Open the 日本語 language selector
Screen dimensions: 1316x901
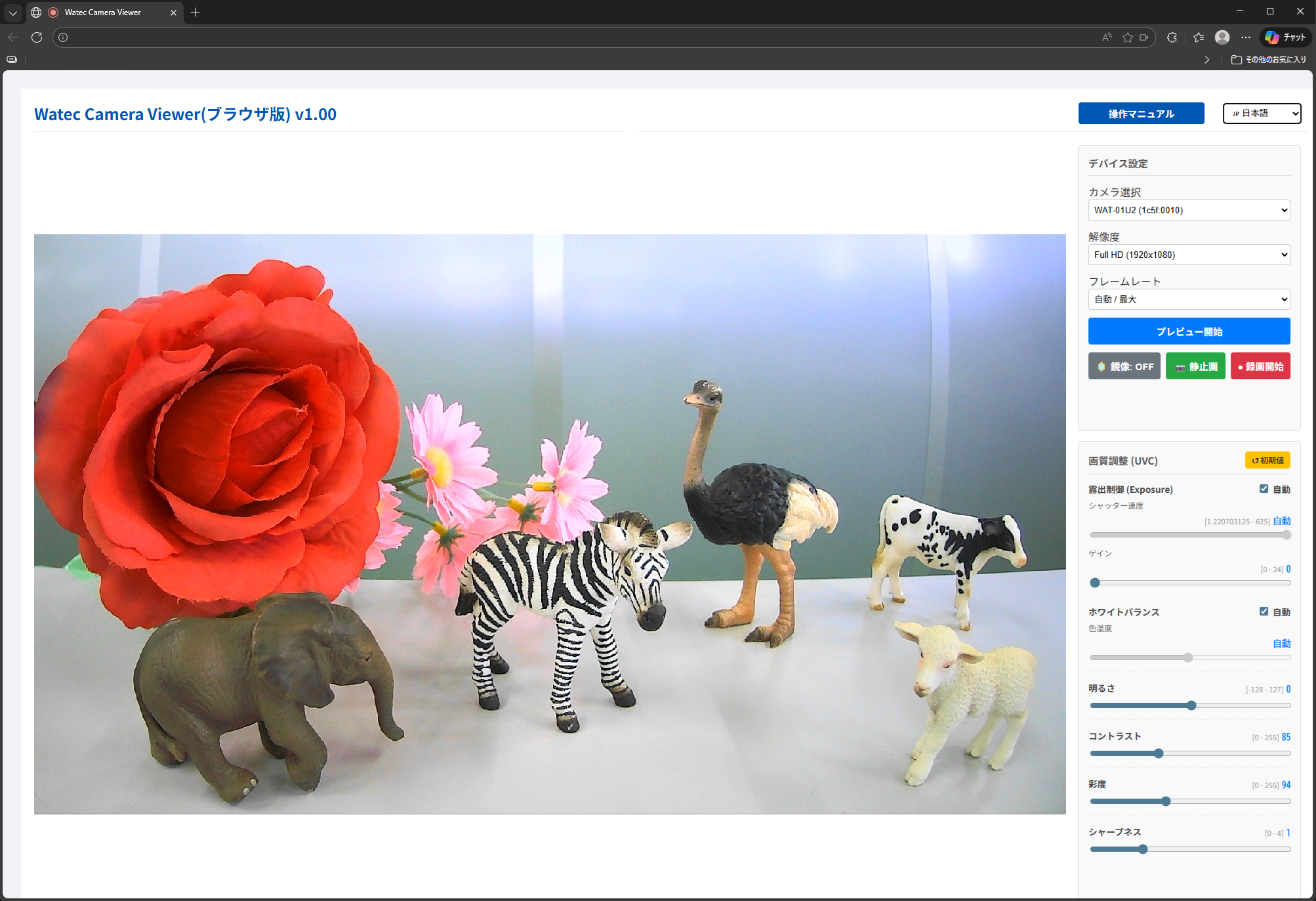point(1262,114)
